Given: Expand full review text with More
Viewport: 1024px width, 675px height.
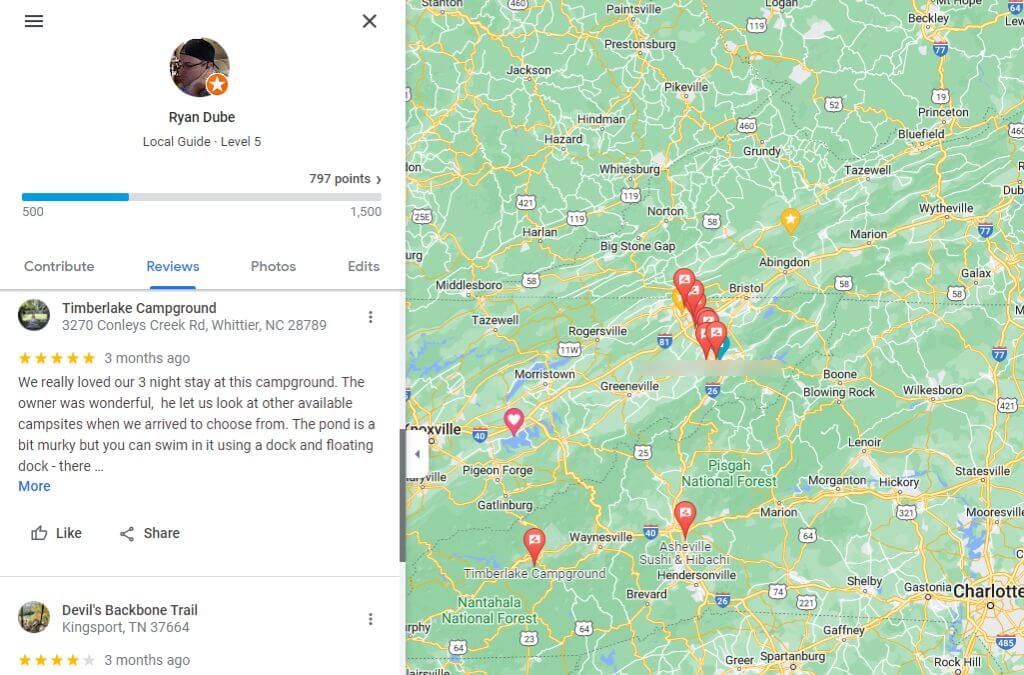Looking at the screenshot, I should [x=34, y=486].
